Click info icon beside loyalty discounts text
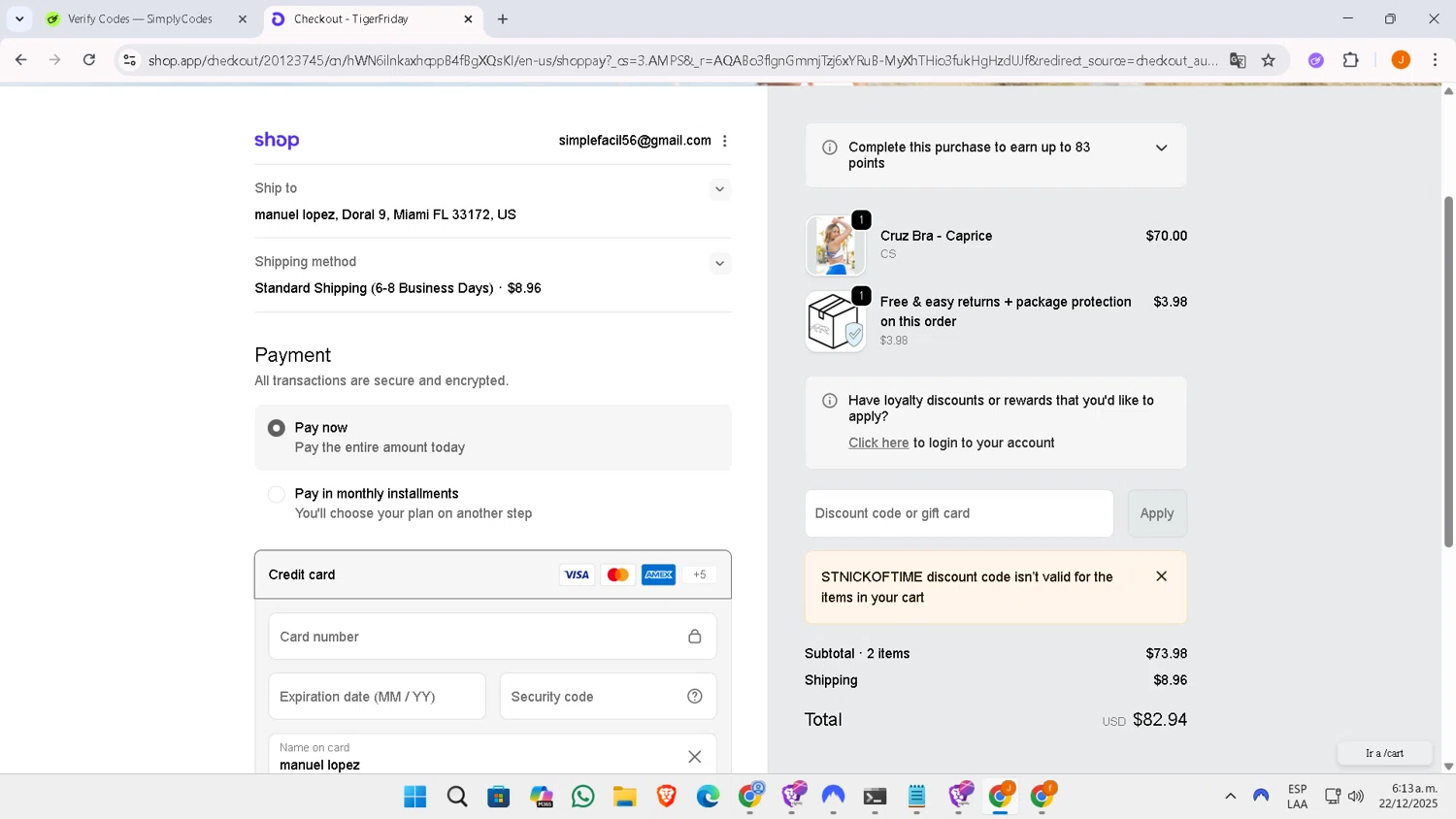 click(x=830, y=401)
